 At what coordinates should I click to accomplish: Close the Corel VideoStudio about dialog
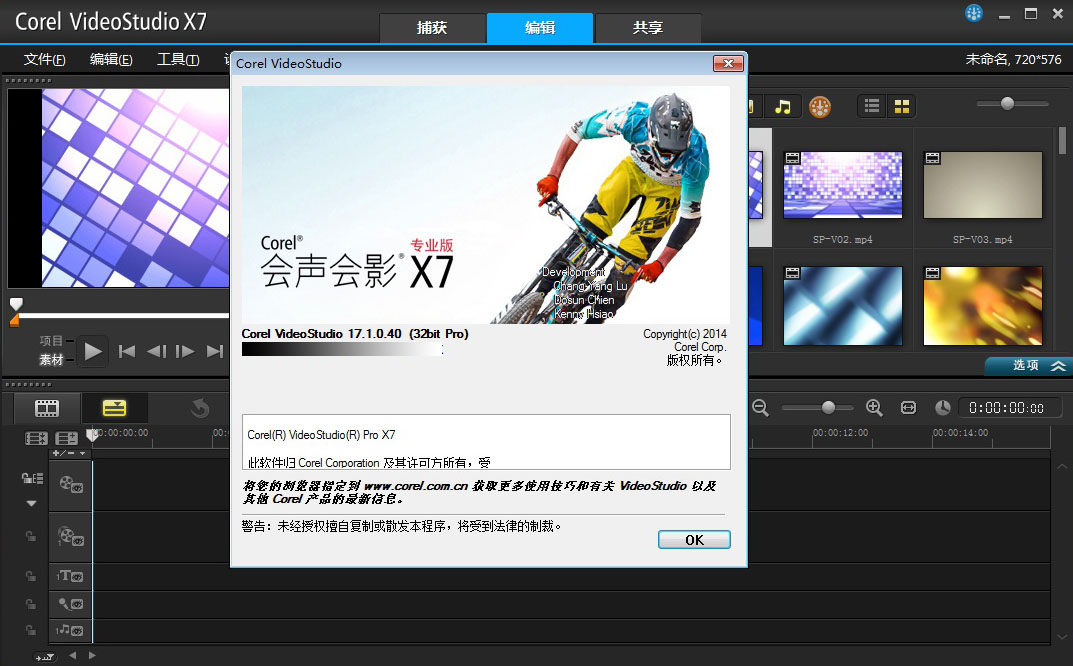(x=728, y=64)
